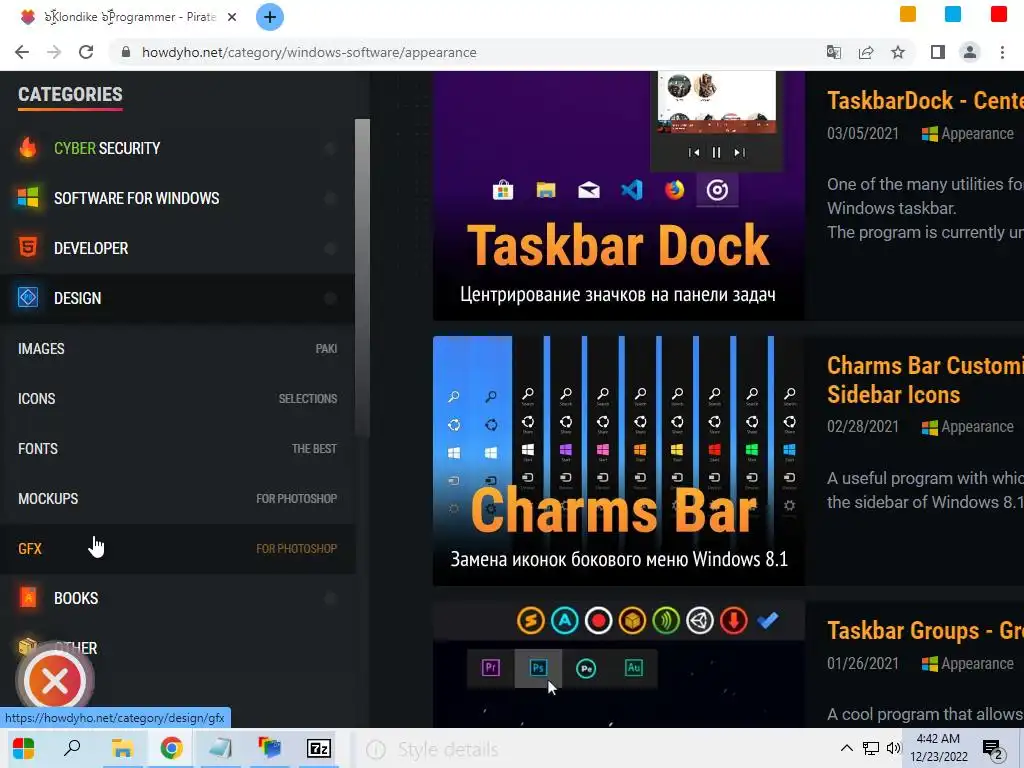Open the Chrome profile avatar
This screenshot has width=1024, height=768.
970,52
